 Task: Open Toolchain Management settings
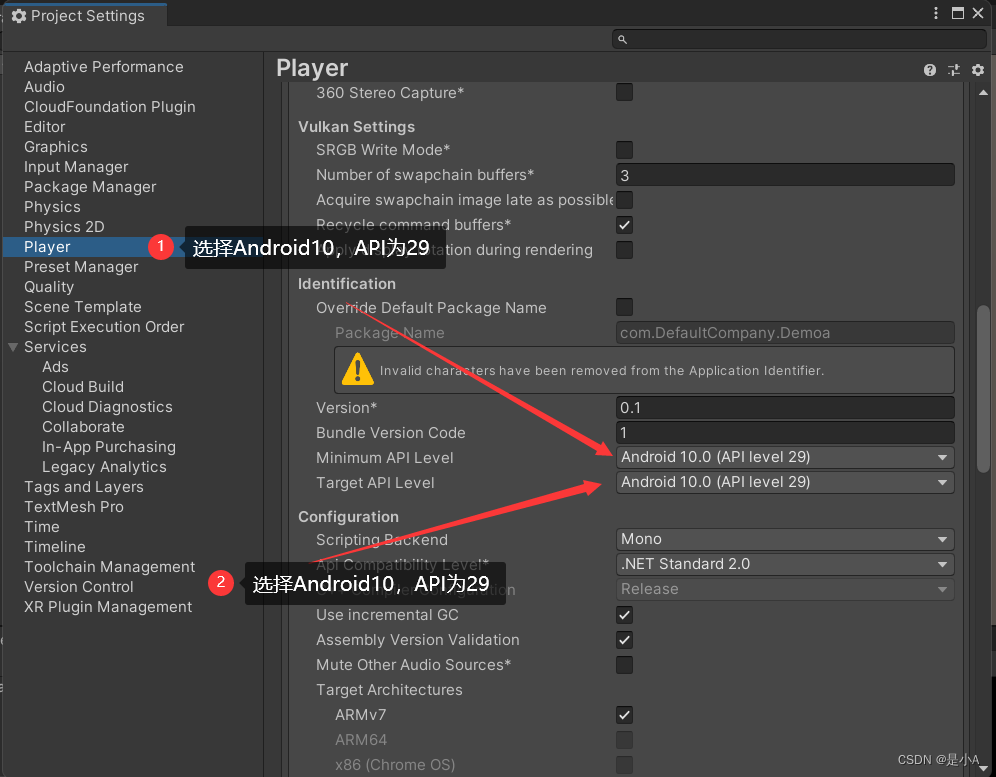[110, 567]
